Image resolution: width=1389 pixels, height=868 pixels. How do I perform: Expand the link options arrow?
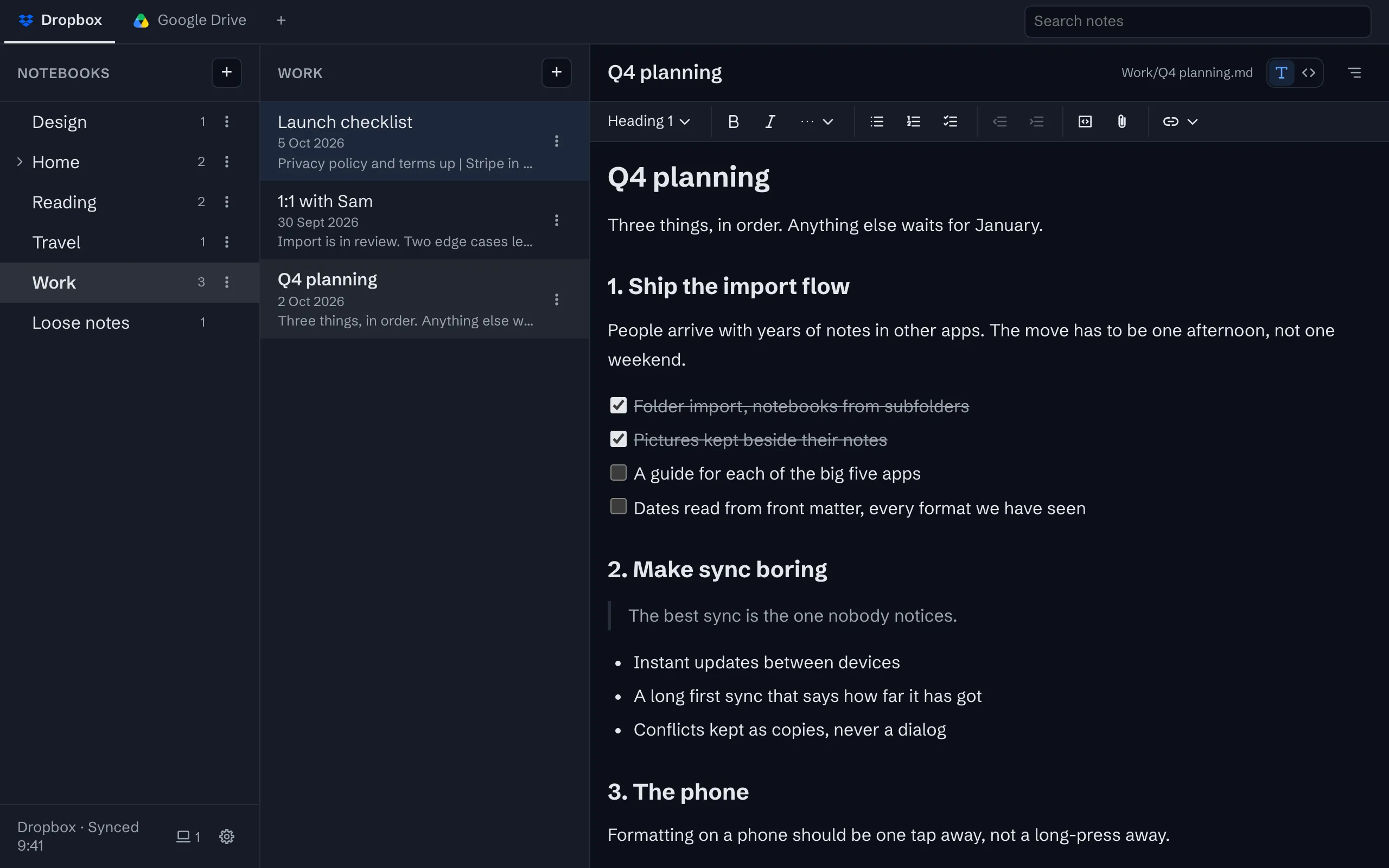click(1193, 122)
